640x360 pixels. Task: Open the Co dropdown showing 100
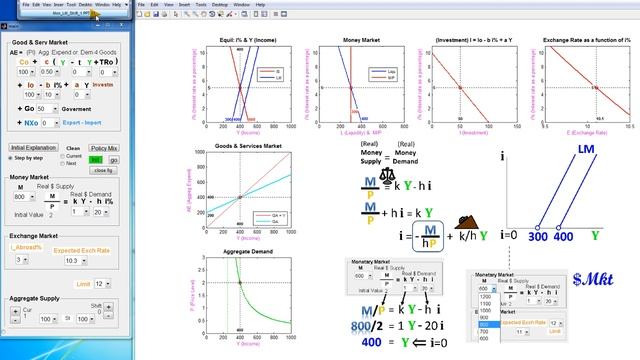(26, 72)
